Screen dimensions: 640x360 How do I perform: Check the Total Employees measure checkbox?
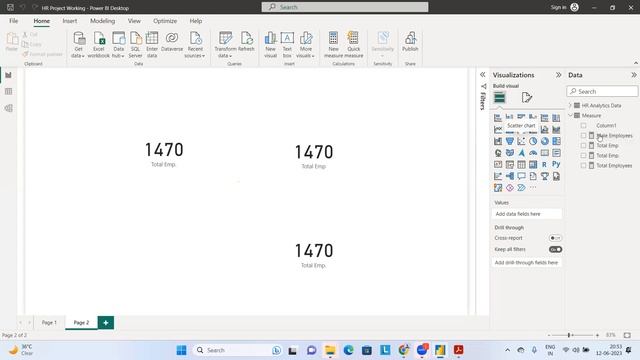click(x=583, y=166)
